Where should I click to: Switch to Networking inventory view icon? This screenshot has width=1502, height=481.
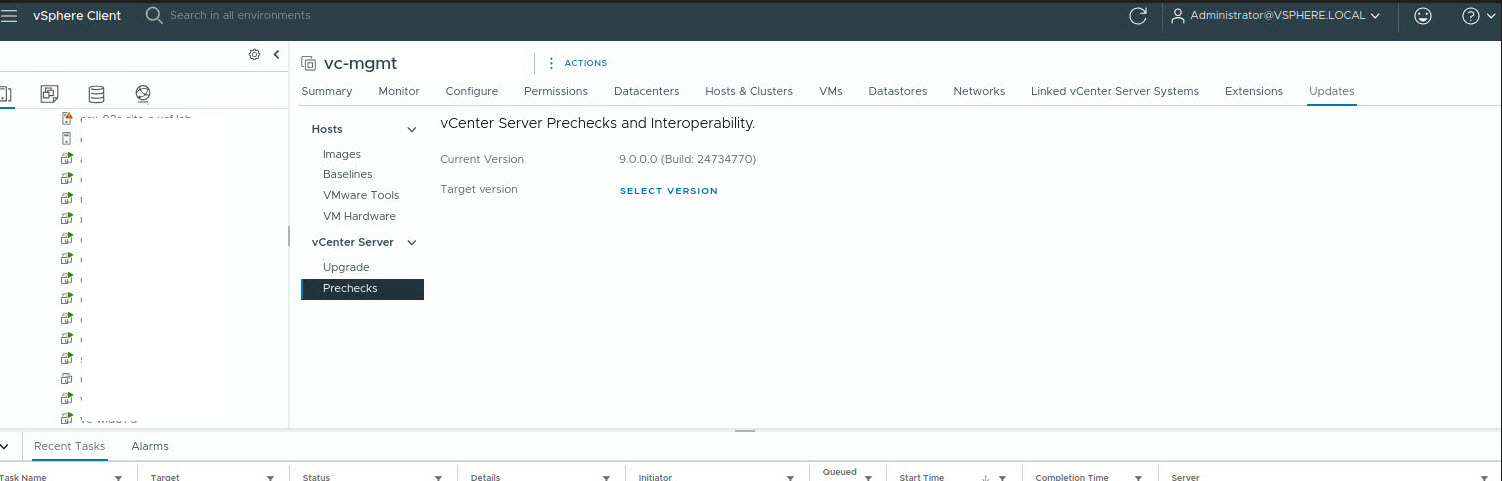click(x=143, y=94)
